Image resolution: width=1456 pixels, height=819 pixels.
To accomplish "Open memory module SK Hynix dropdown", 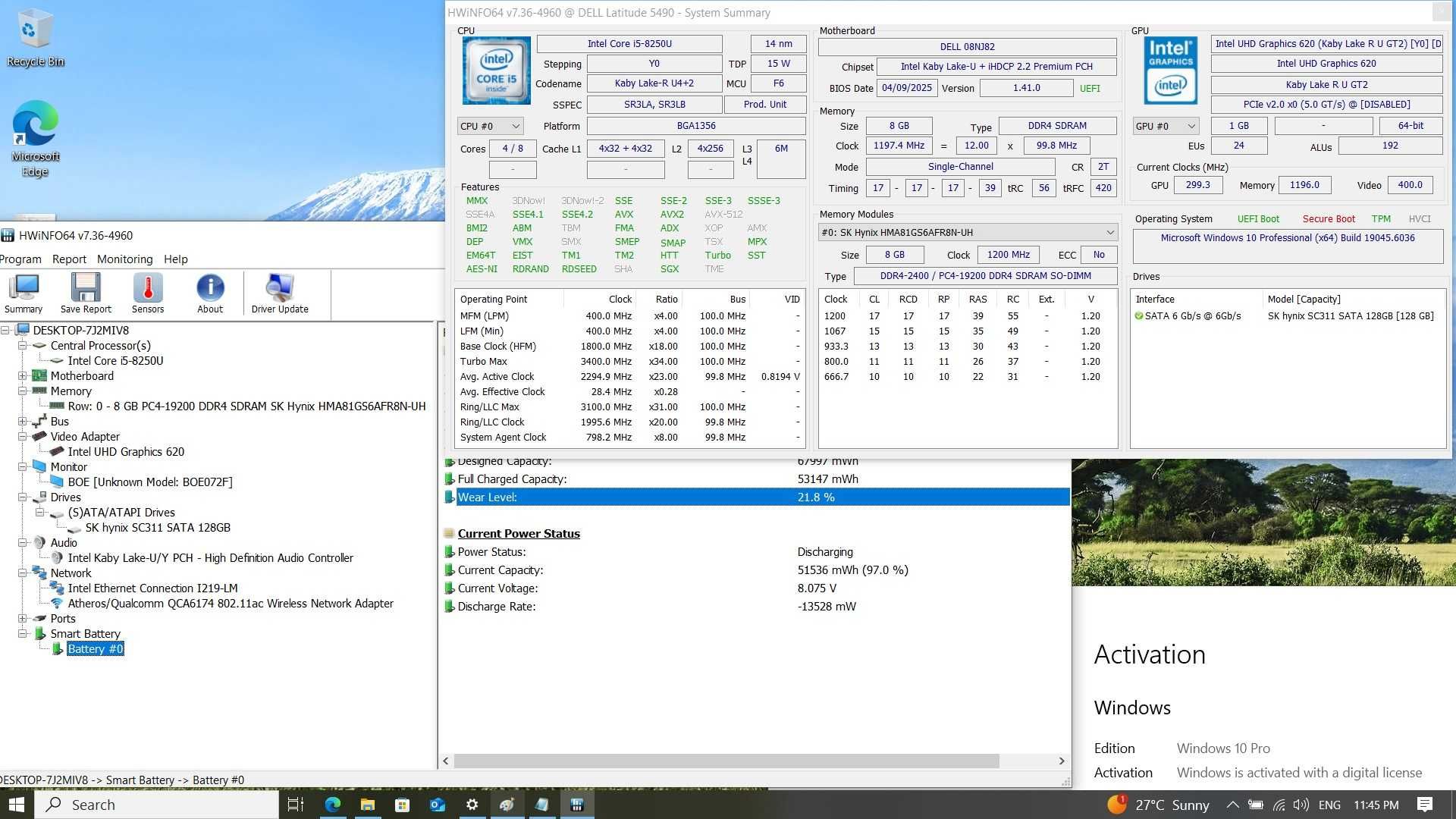I will (968, 232).
